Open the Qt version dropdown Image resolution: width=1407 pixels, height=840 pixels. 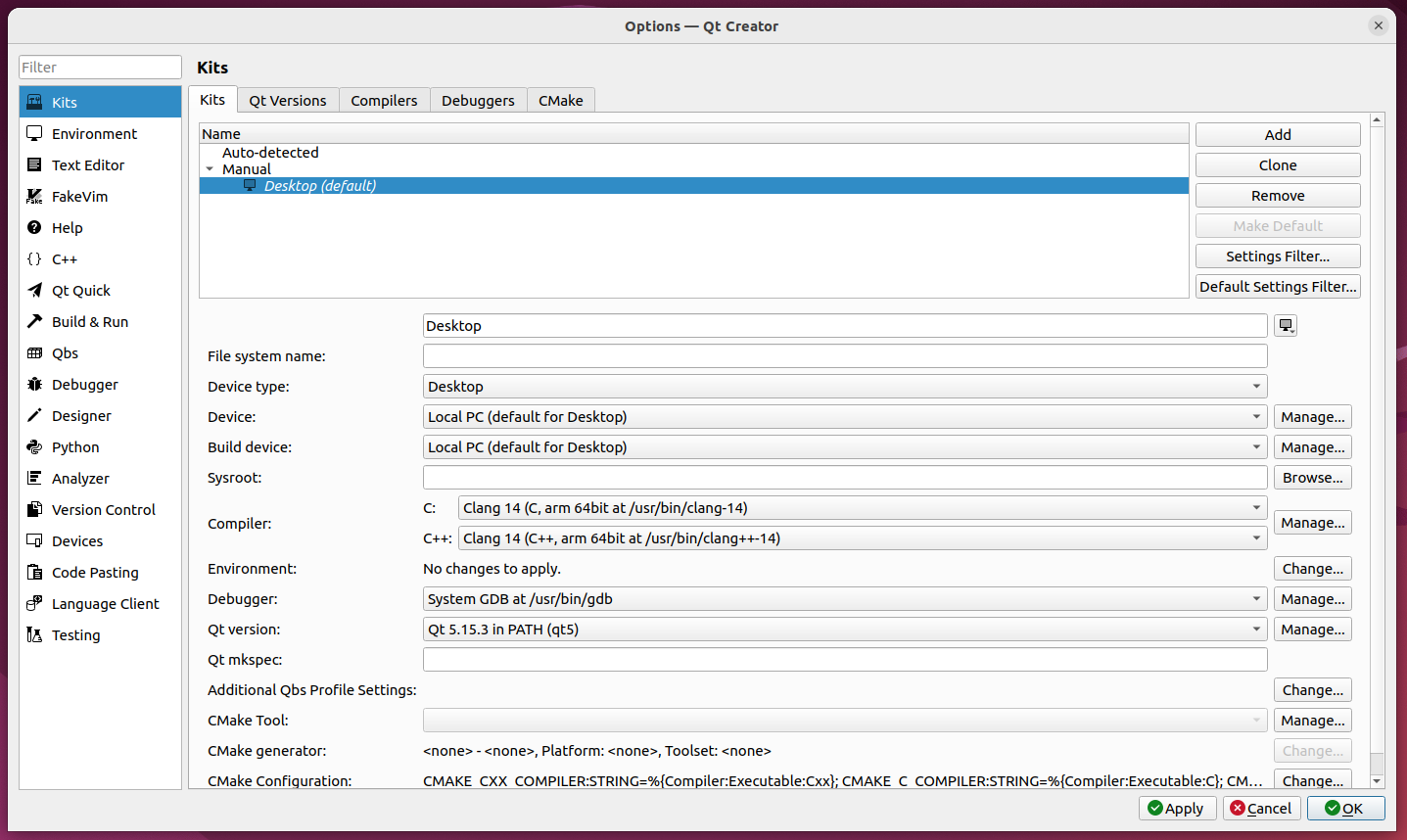[x=845, y=630]
